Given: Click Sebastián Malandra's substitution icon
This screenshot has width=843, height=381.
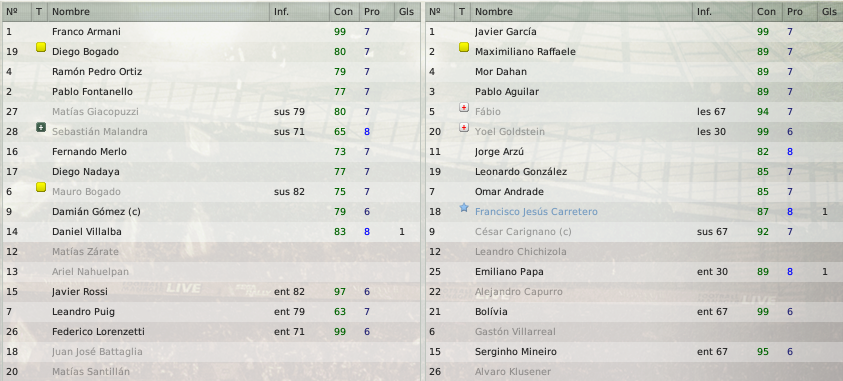Looking at the screenshot, I should click(41, 127).
